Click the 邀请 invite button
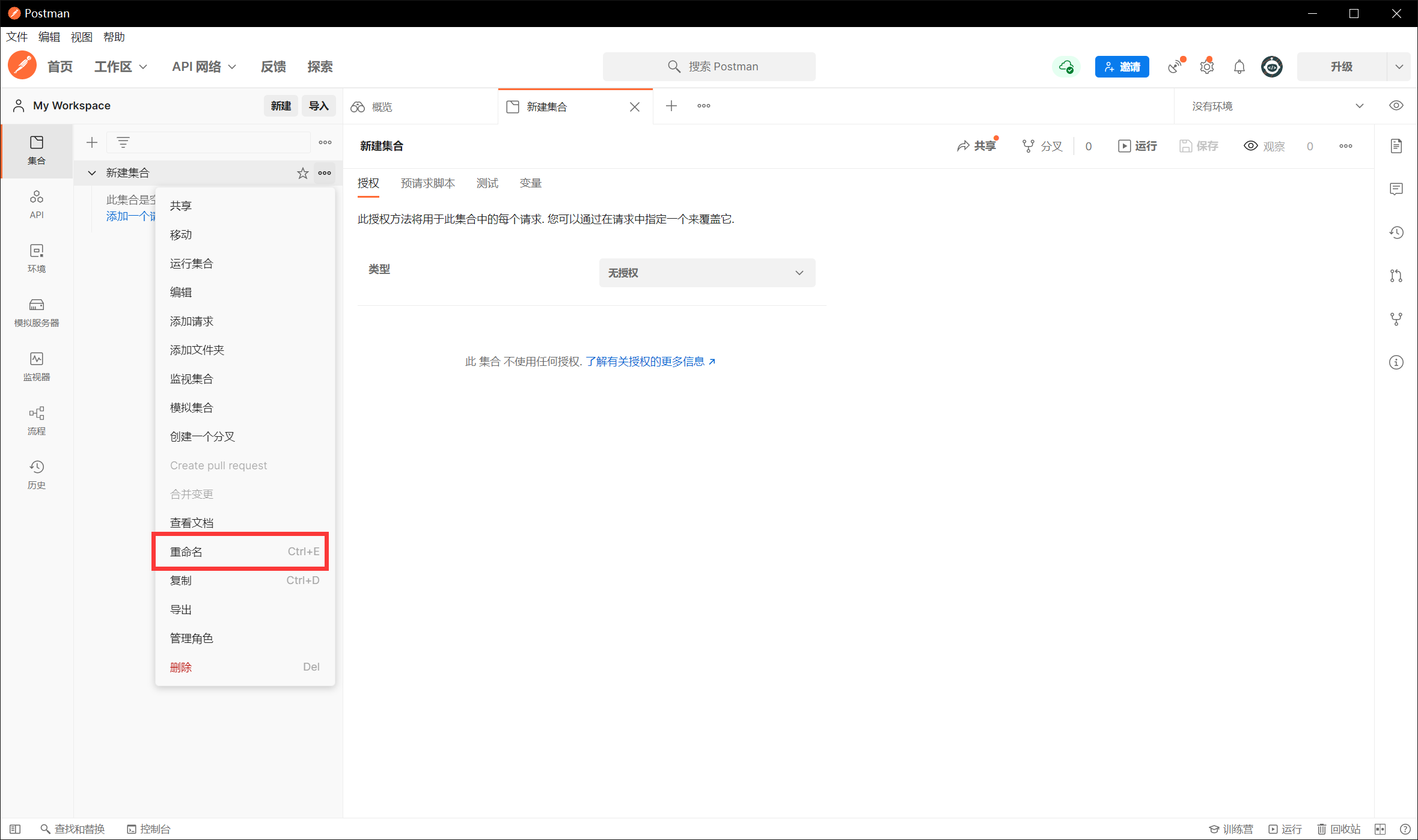Viewport: 1418px width, 840px height. pos(1122,67)
